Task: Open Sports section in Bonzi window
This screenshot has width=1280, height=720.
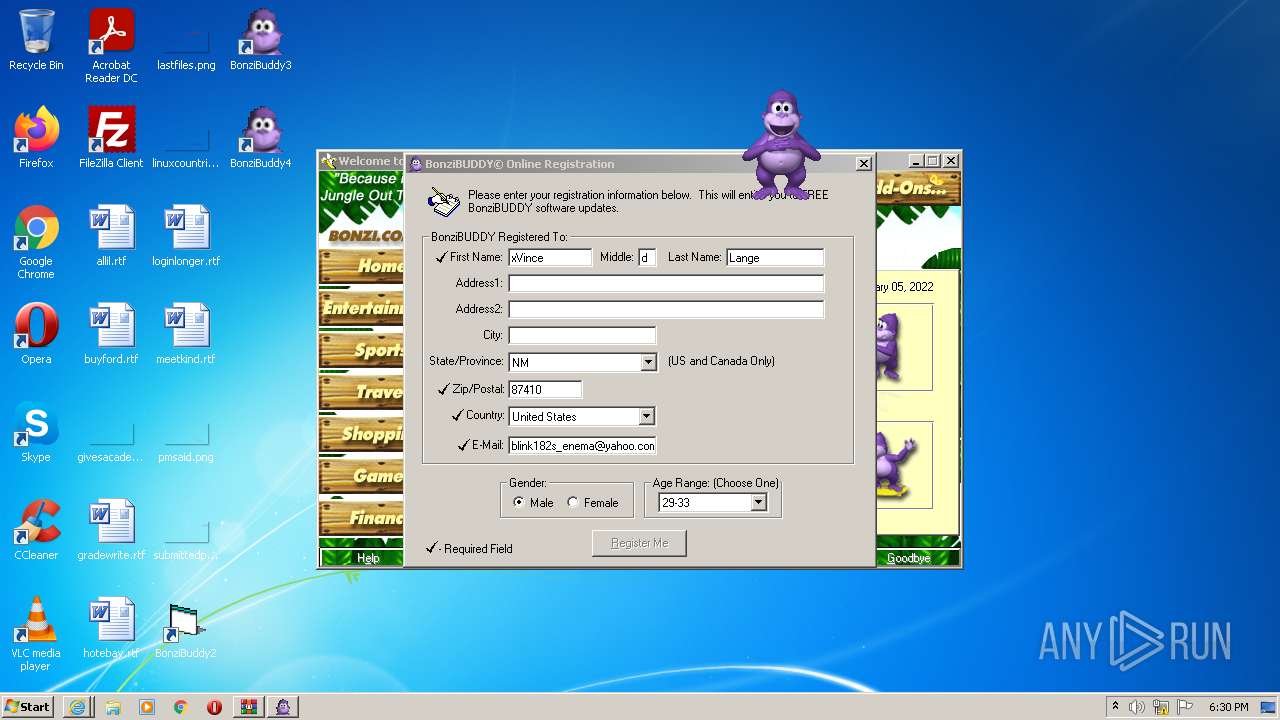Action: coord(362,350)
